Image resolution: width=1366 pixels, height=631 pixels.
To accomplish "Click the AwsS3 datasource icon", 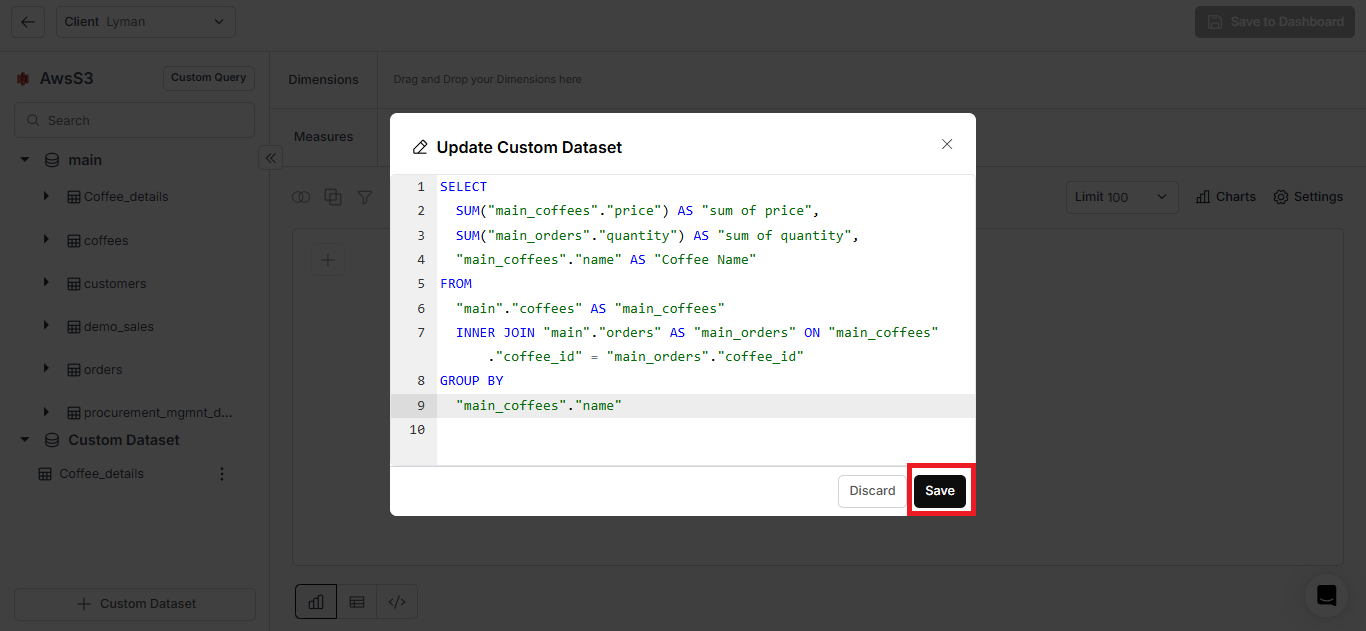I will pos(23,78).
